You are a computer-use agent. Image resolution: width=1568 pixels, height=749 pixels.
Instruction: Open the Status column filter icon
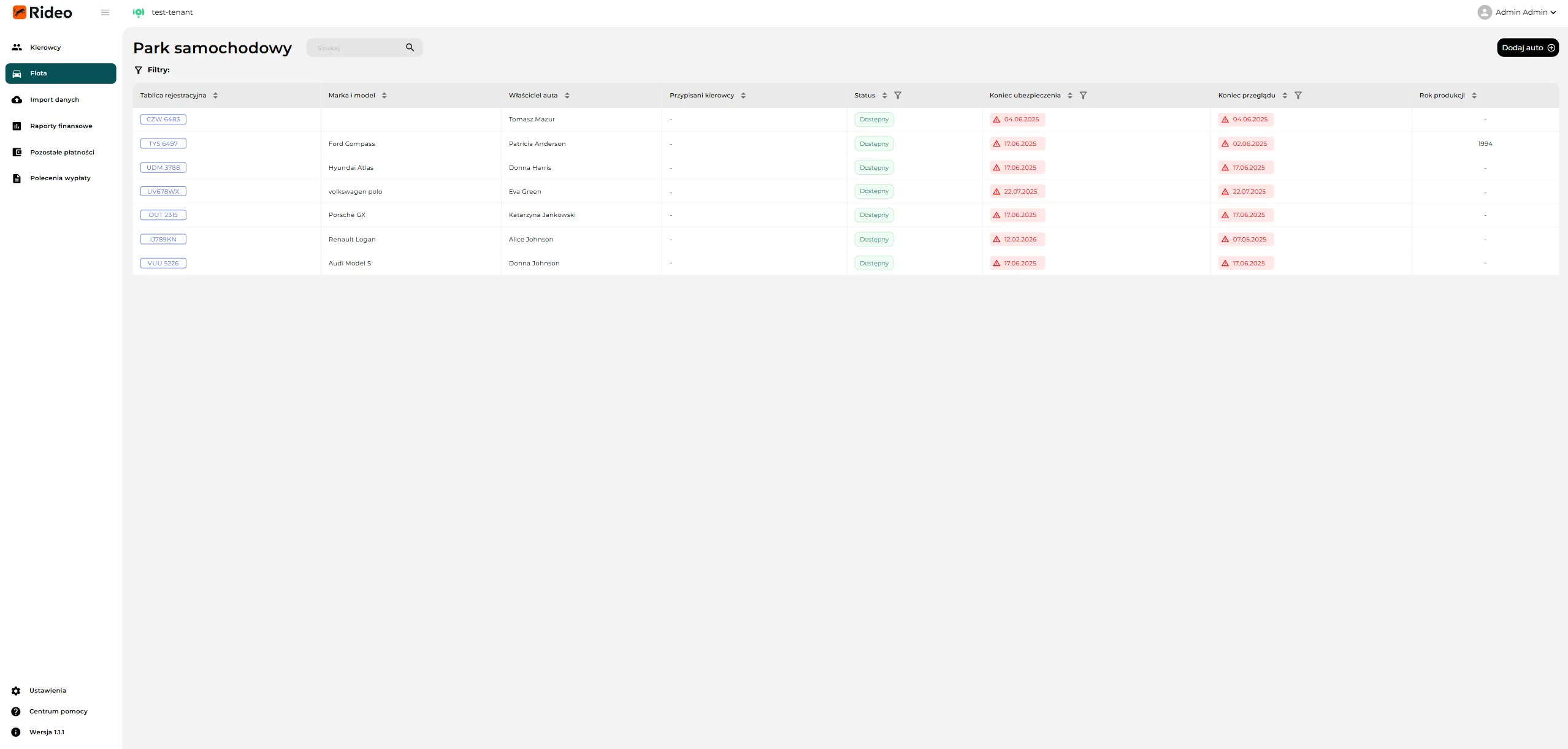pos(898,96)
